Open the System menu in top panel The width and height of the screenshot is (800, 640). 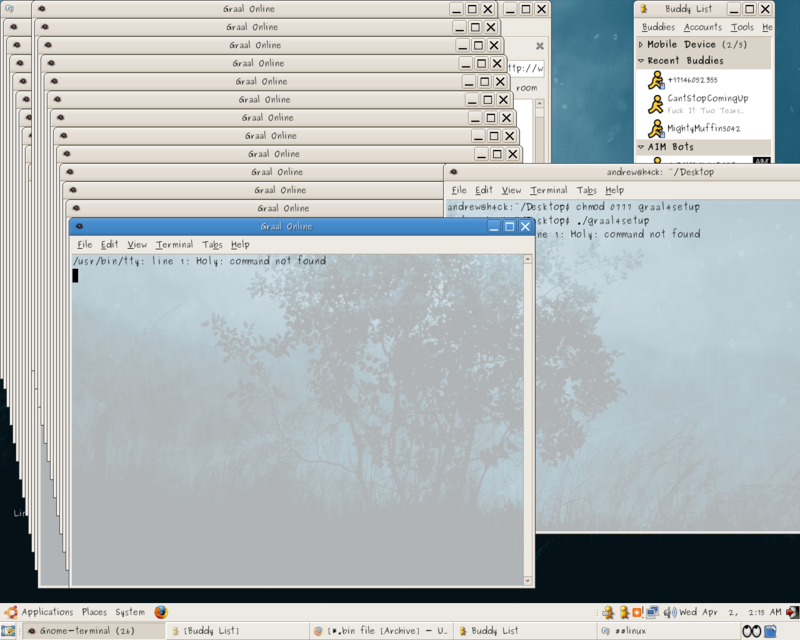coord(130,611)
